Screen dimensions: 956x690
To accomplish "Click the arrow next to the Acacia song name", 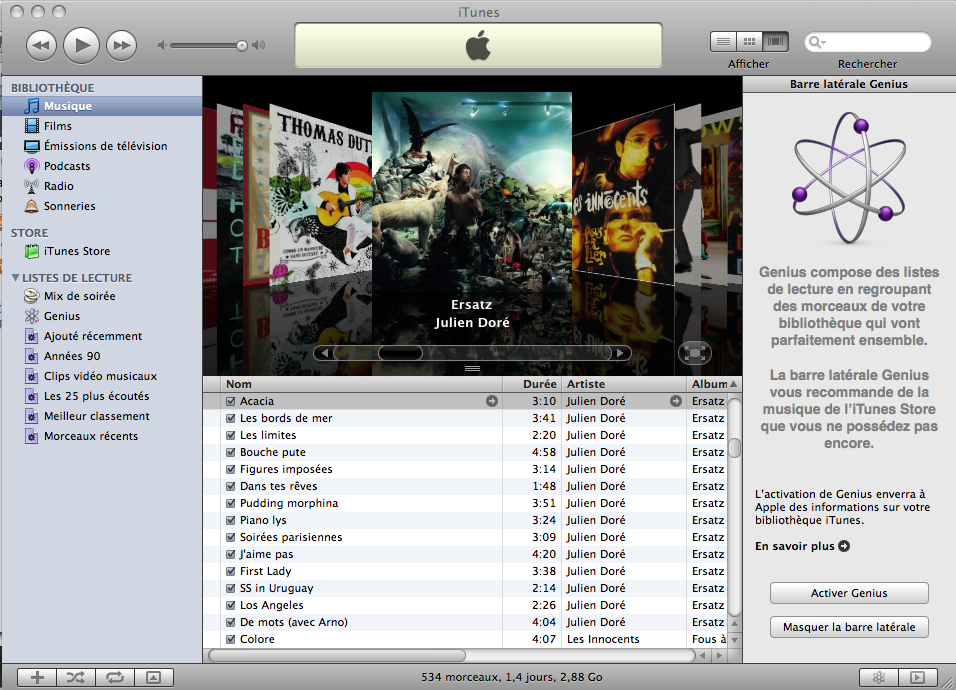I will coord(491,401).
